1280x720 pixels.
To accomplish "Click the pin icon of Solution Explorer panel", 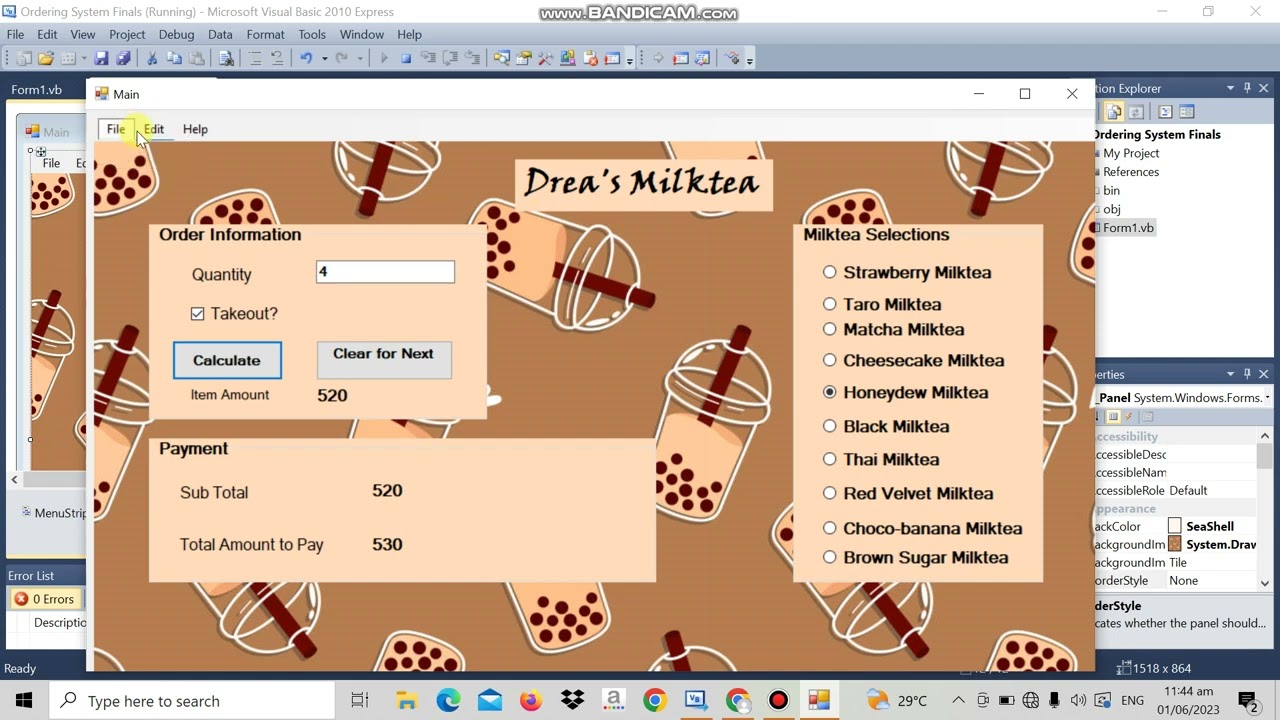I will (x=1247, y=89).
